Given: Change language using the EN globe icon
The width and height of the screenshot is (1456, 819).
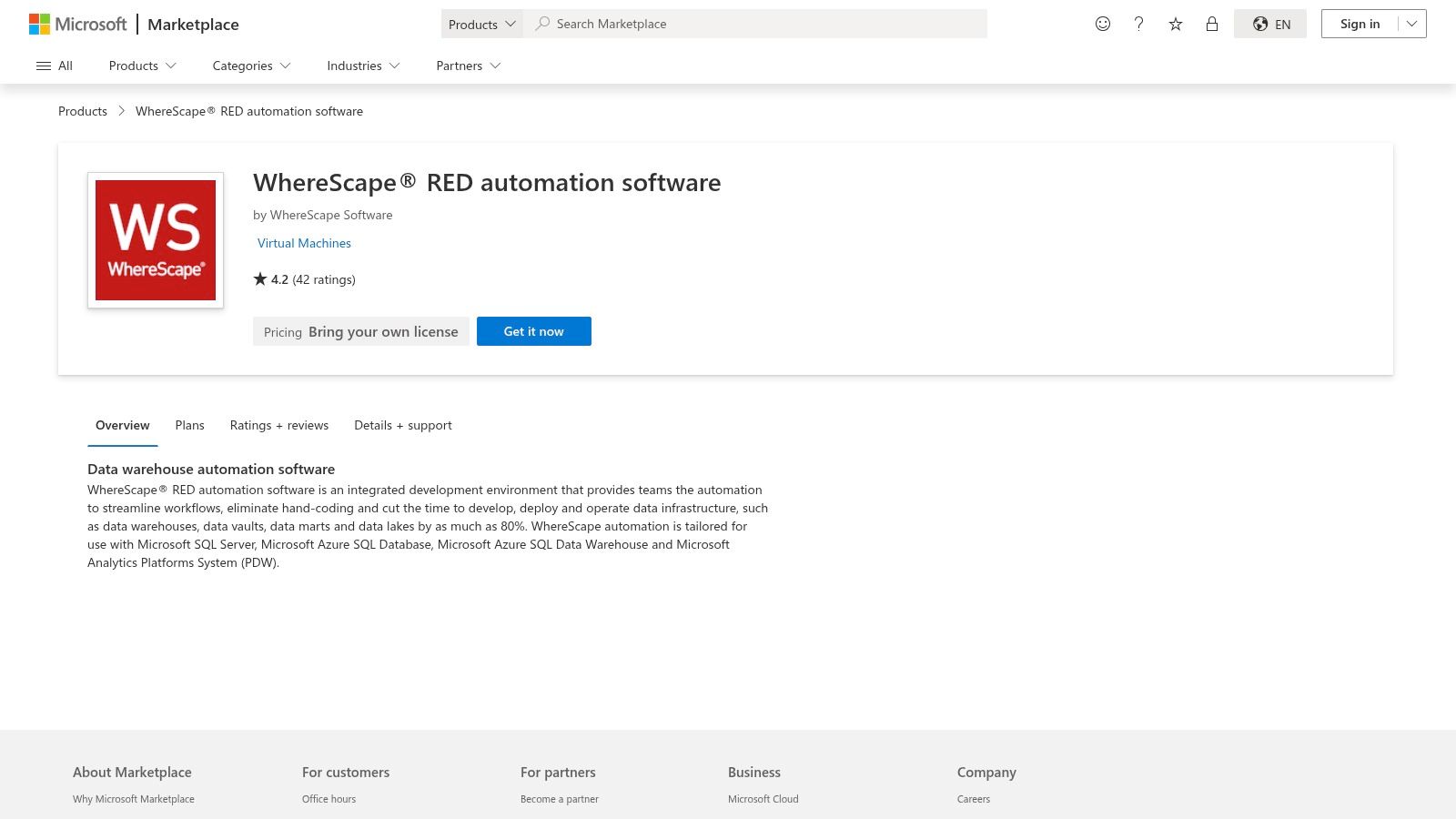Looking at the screenshot, I should (x=1269, y=24).
